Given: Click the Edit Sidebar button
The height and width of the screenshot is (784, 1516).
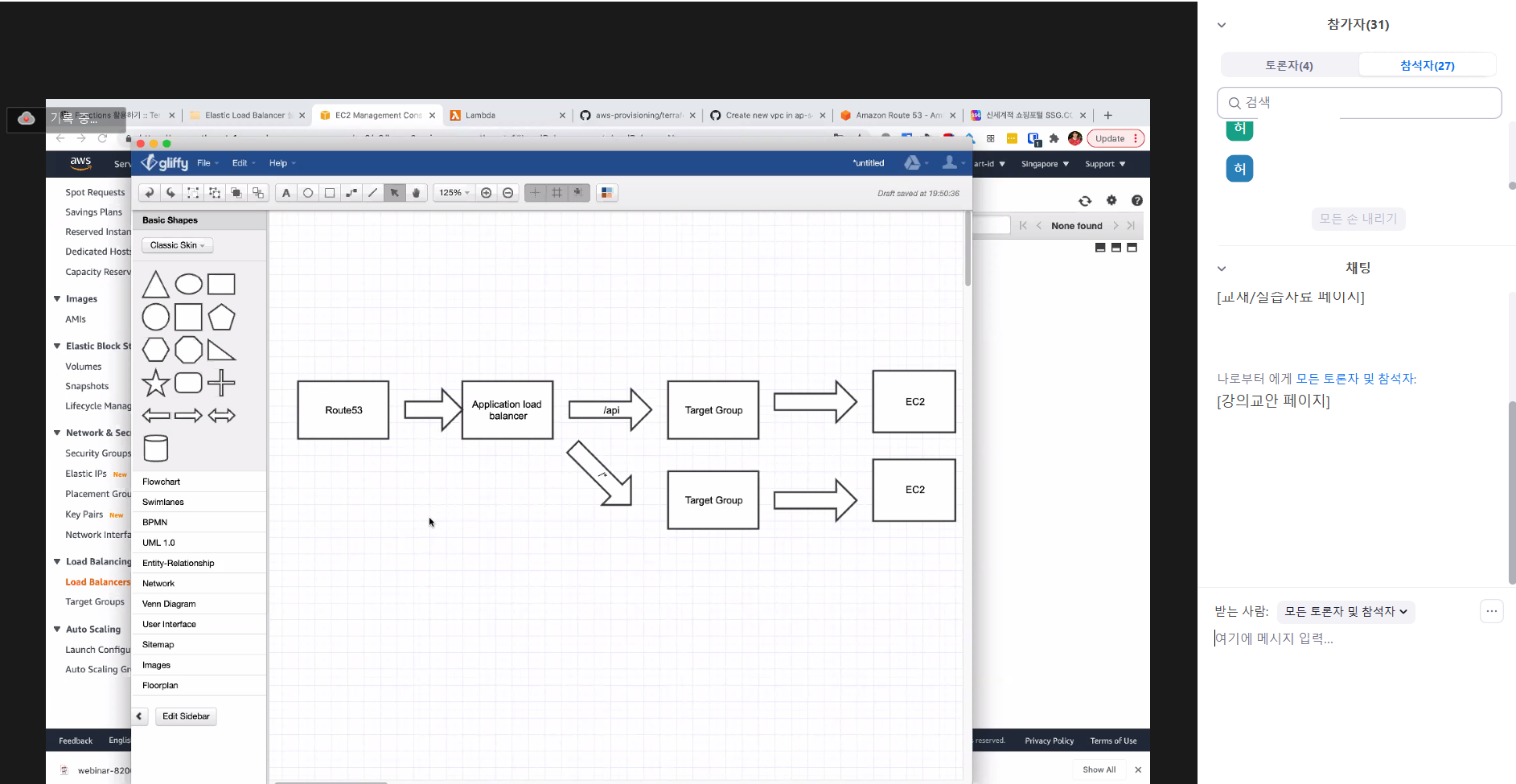Looking at the screenshot, I should pos(186,716).
